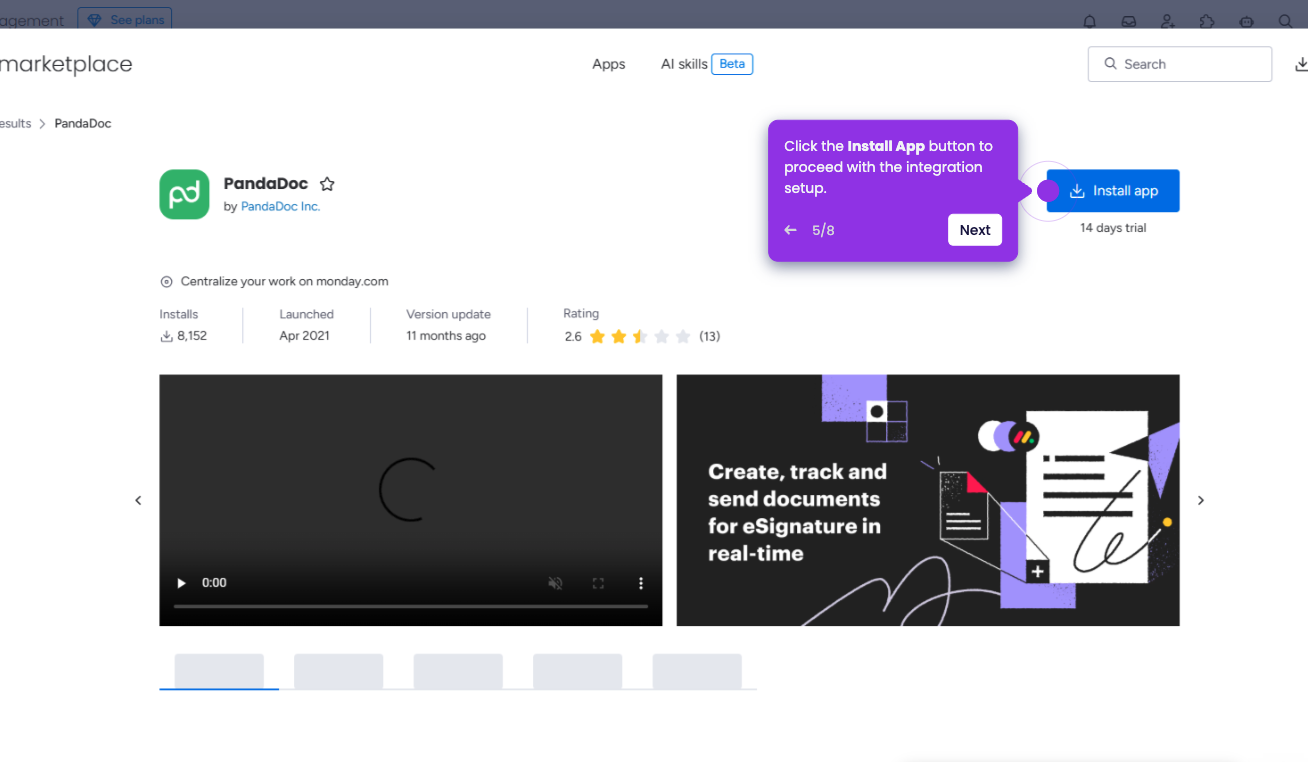Open the notifications bell icon
Viewport: 1308px width, 762px height.
[1090, 21]
